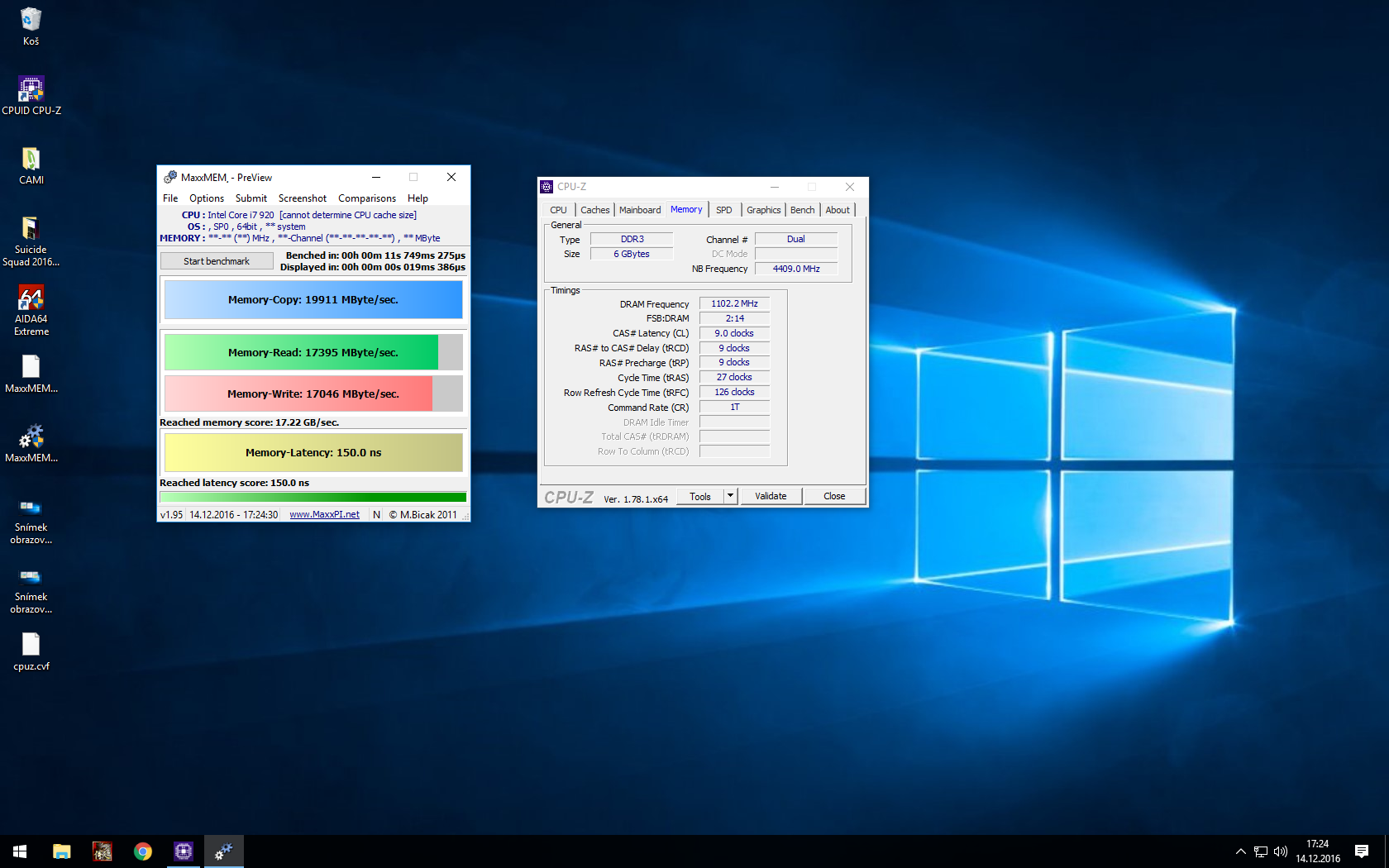1389x868 pixels.
Task: Open the www.MaxxPI.net link
Action: pyautogui.click(x=324, y=515)
